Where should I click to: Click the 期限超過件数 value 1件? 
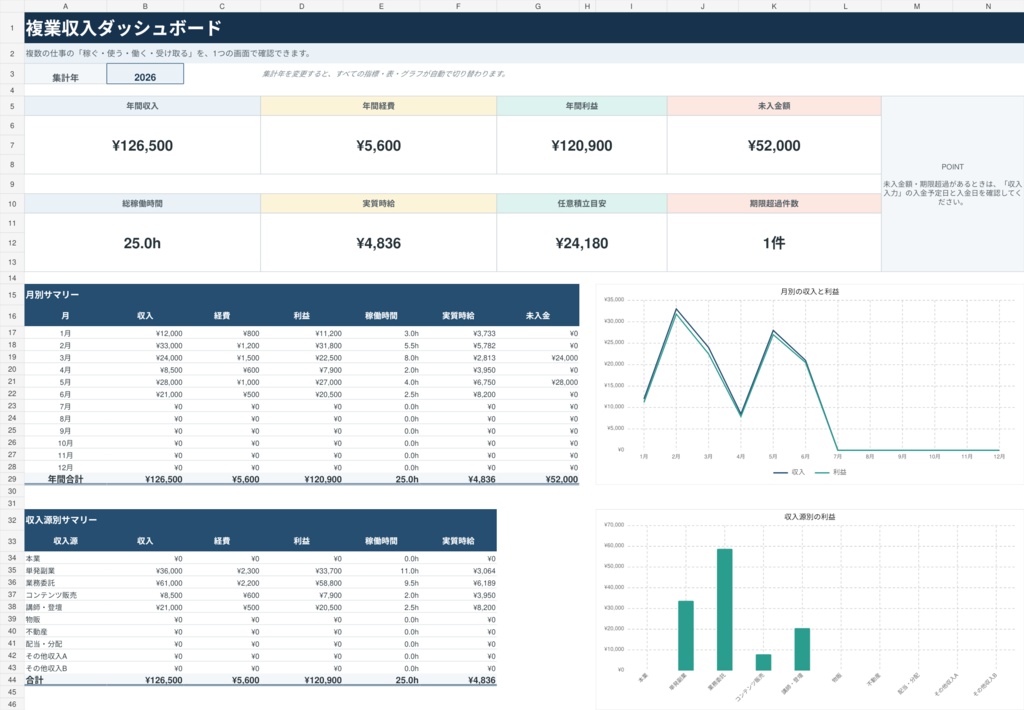point(774,243)
